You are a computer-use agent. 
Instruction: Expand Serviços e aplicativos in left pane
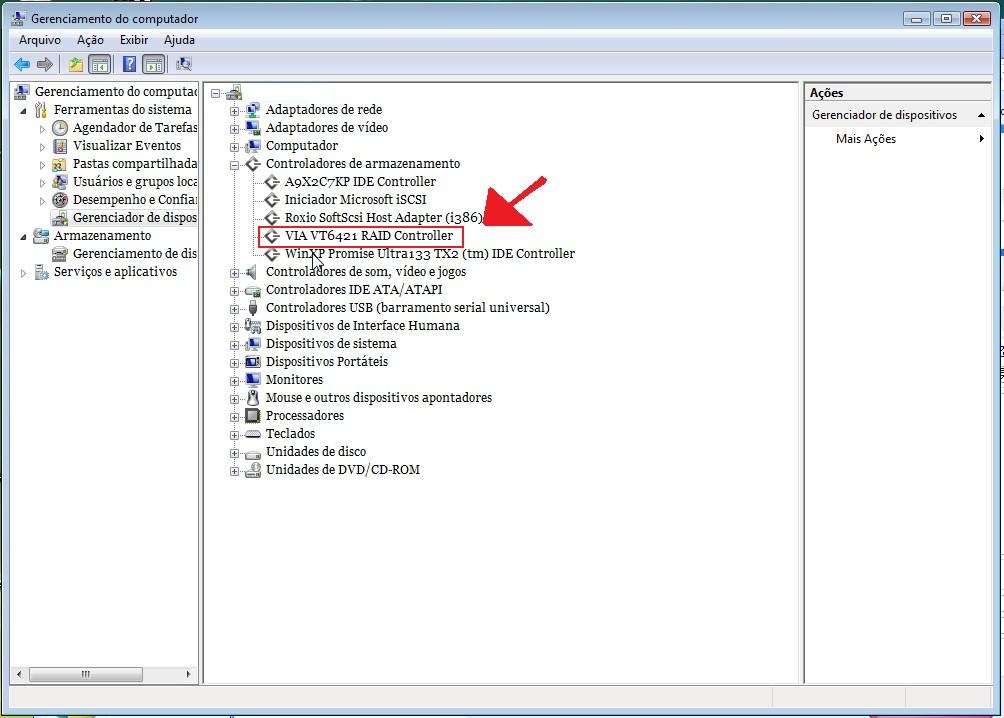[24, 272]
